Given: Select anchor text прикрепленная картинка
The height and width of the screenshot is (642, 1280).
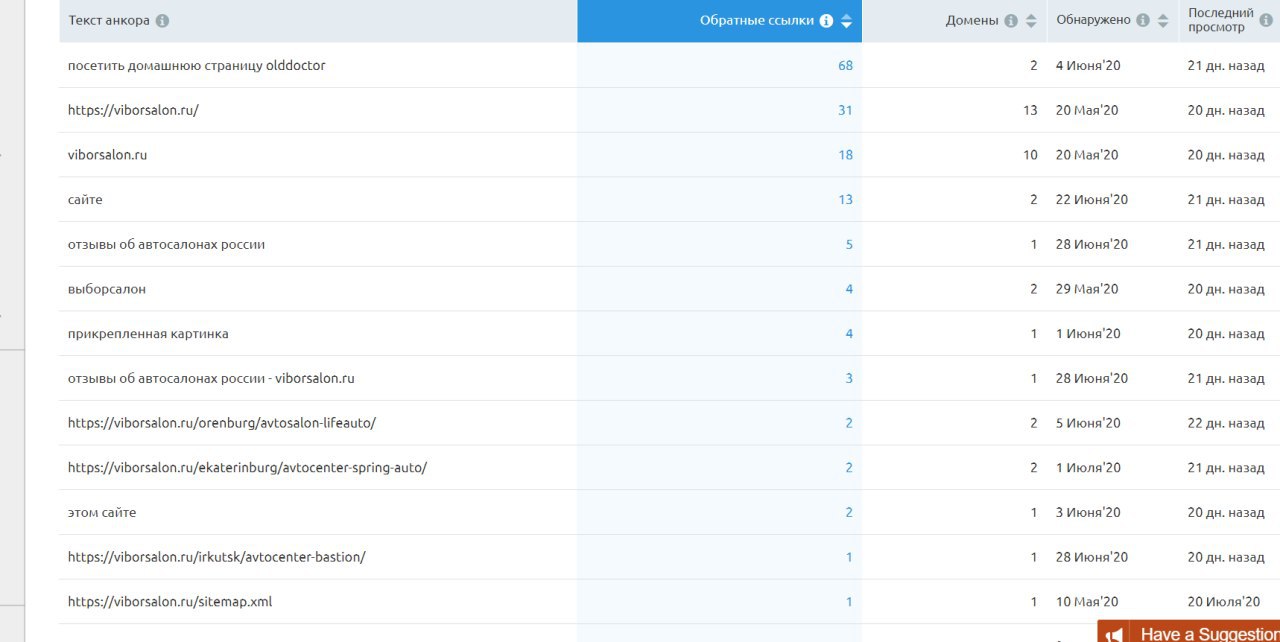Looking at the screenshot, I should click(x=148, y=334).
